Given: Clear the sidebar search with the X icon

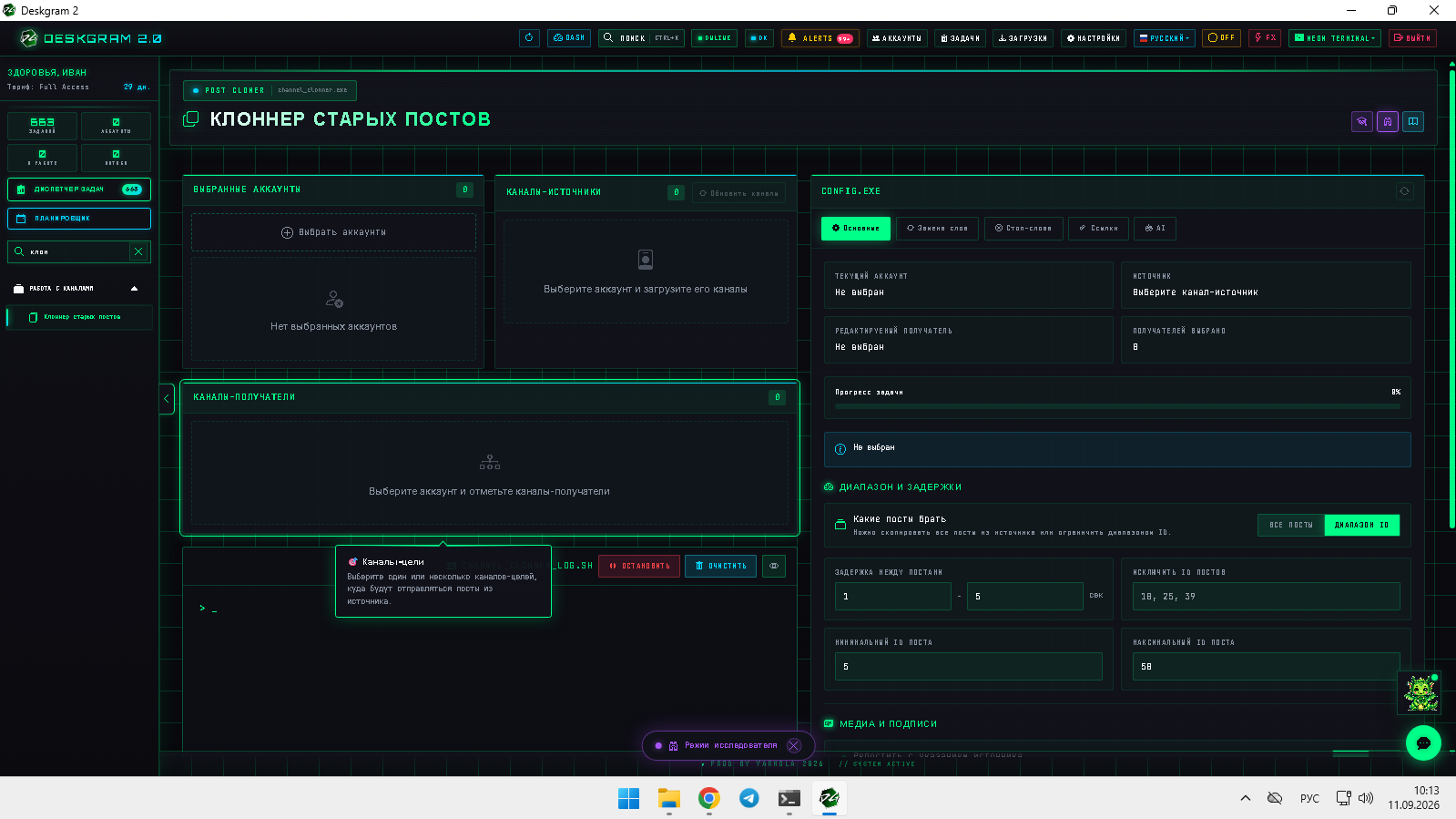Looking at the screenshot, I should (138, 251).
